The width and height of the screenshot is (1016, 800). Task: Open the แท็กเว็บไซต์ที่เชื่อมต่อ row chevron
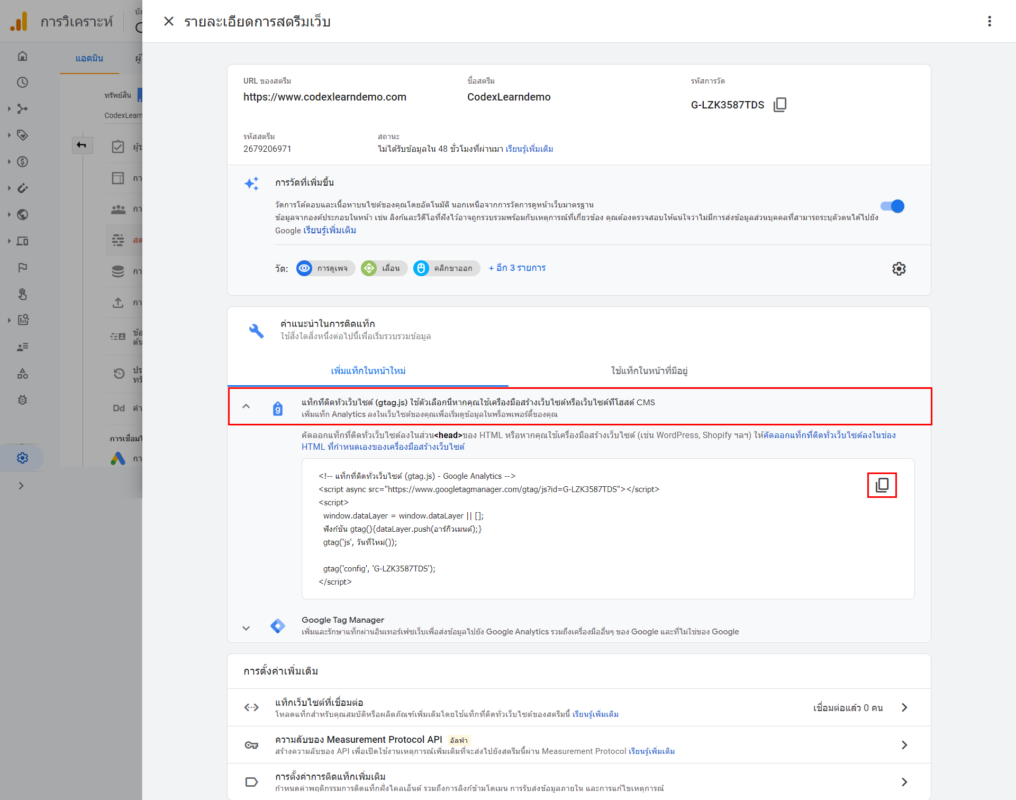[904, 707]
